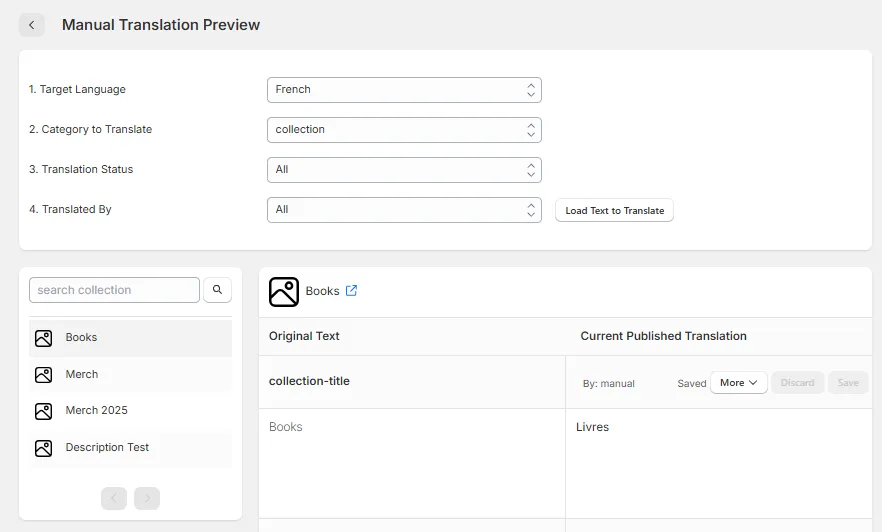Open the Target Language French dropdown
Viewport: 882px width, 532px height.
(x=404, y=90)
